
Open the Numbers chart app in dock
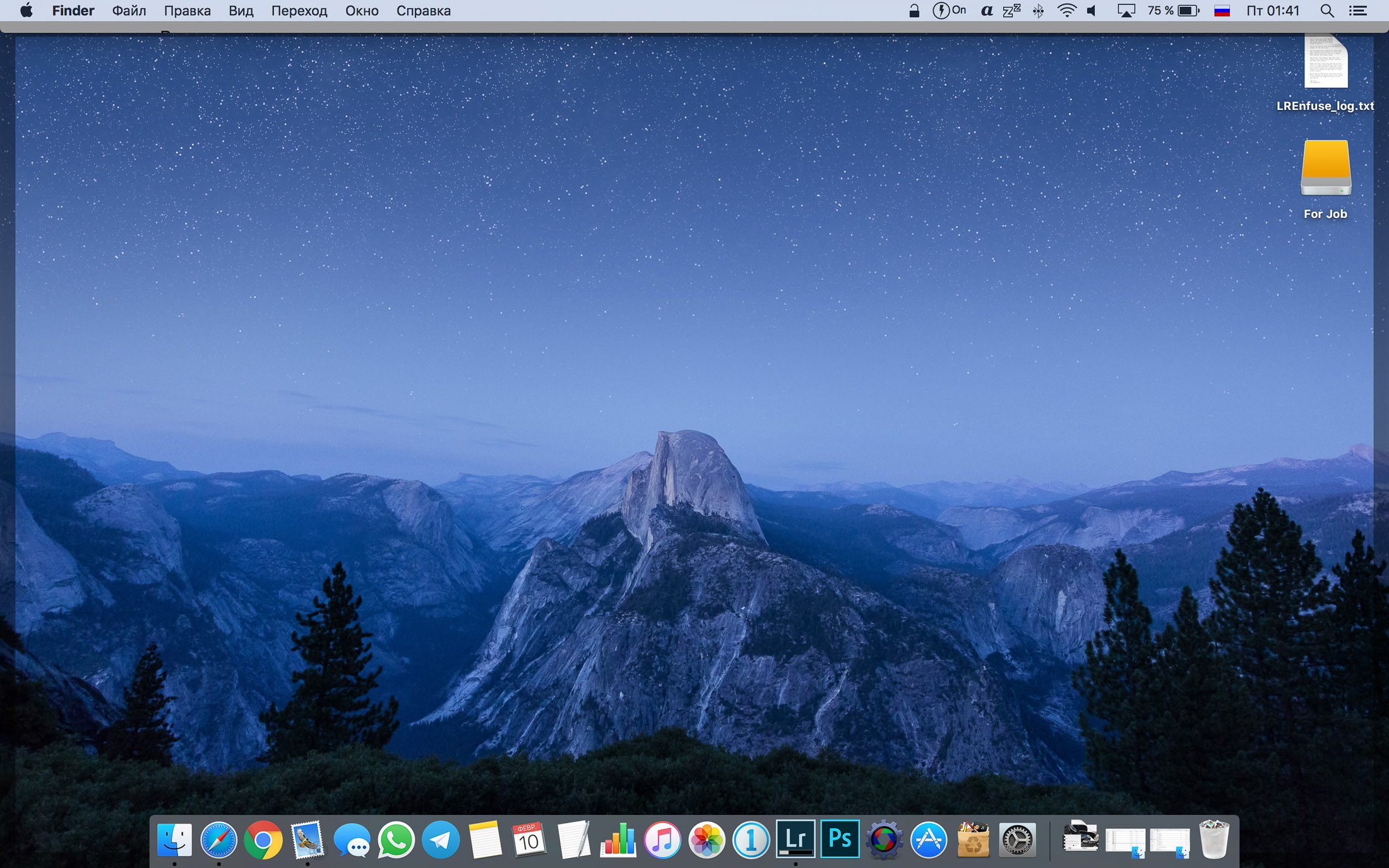(618, 840)
